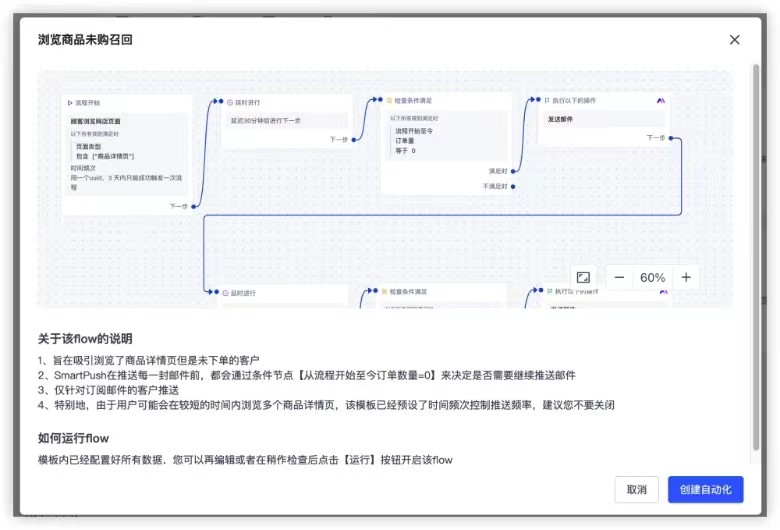This screenshot has height=530, width=780.
Task: Select the 发送邮件 action block
Action: (604, 119)
